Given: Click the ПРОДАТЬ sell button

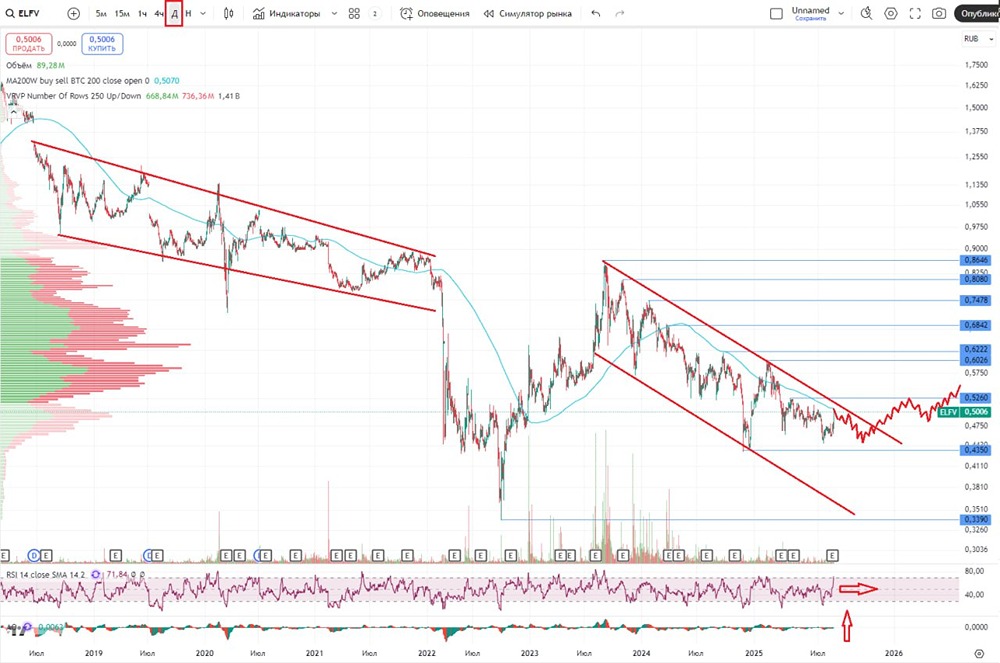Looking at the screenshot, I should [x=29, y=44].
